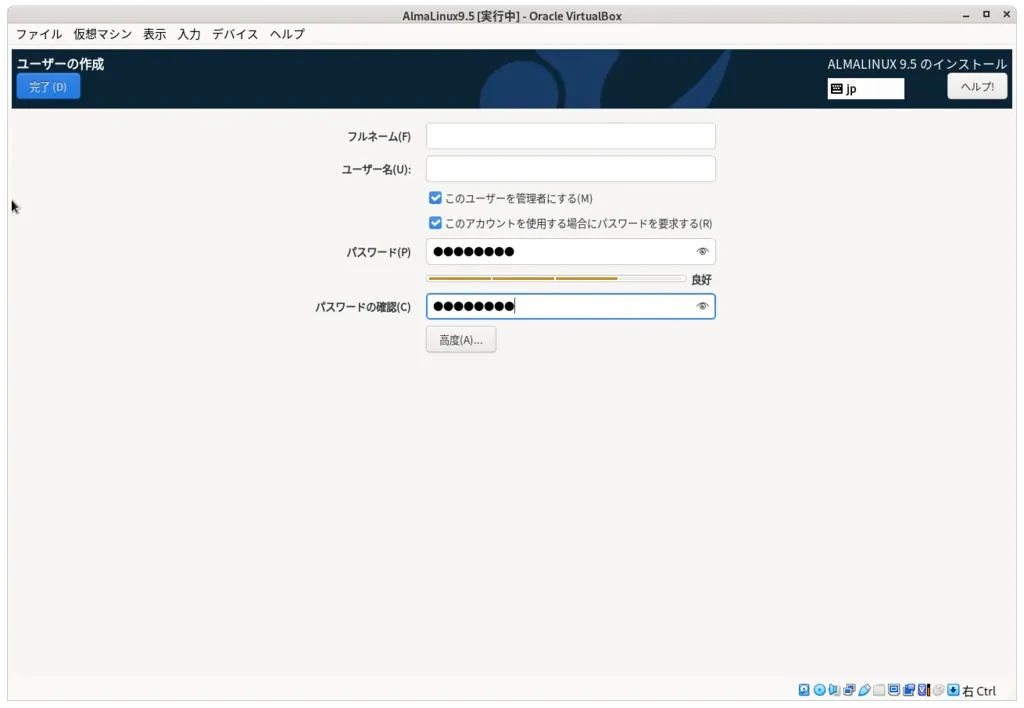
Task: Uncheck このユーザーを管理者にする option
Action: pyautogui.click(x=435, y=197)
